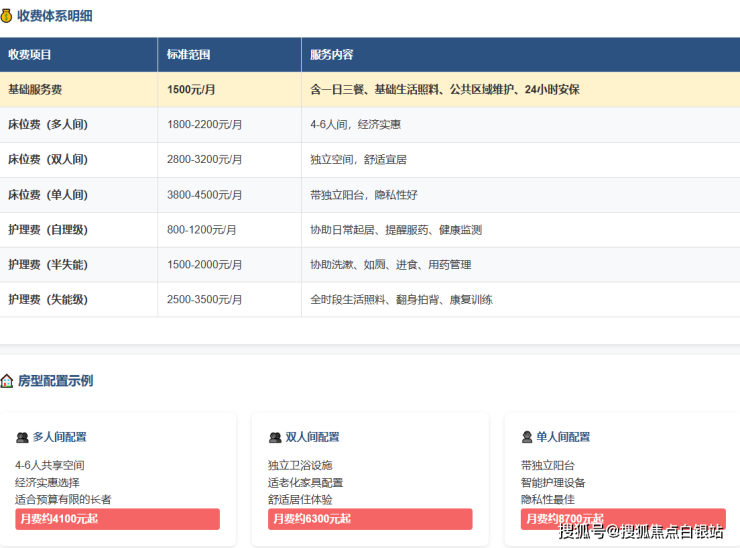
Task: Select the 标准范围 column header
Action: [x=188, y=54]
